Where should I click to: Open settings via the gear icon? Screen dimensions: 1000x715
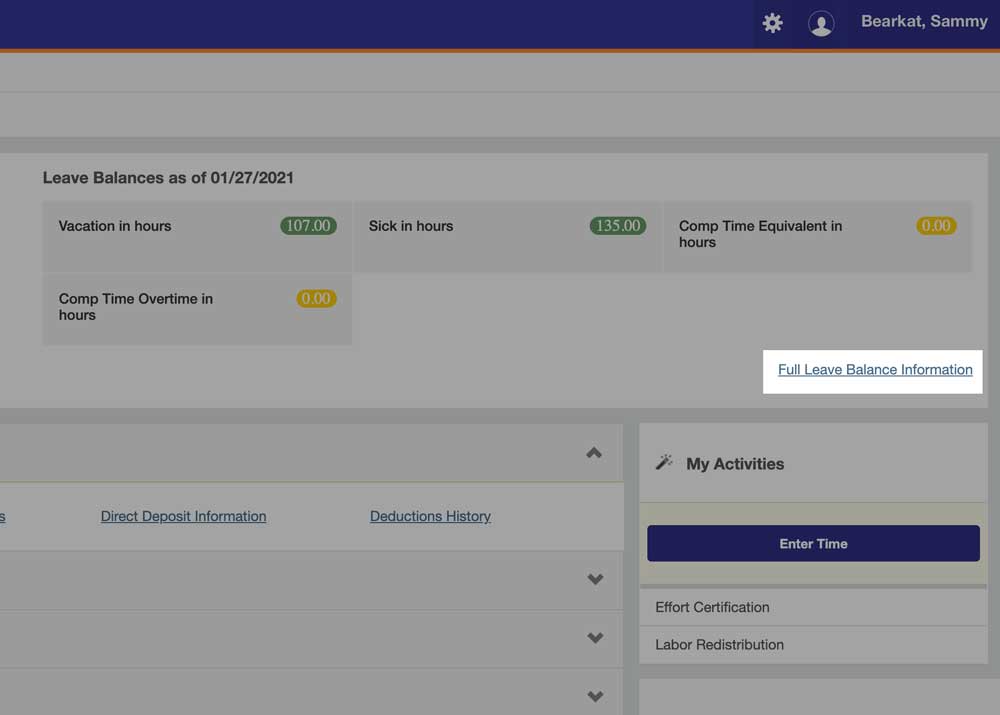pyautogui.click(x=772, y=22)
